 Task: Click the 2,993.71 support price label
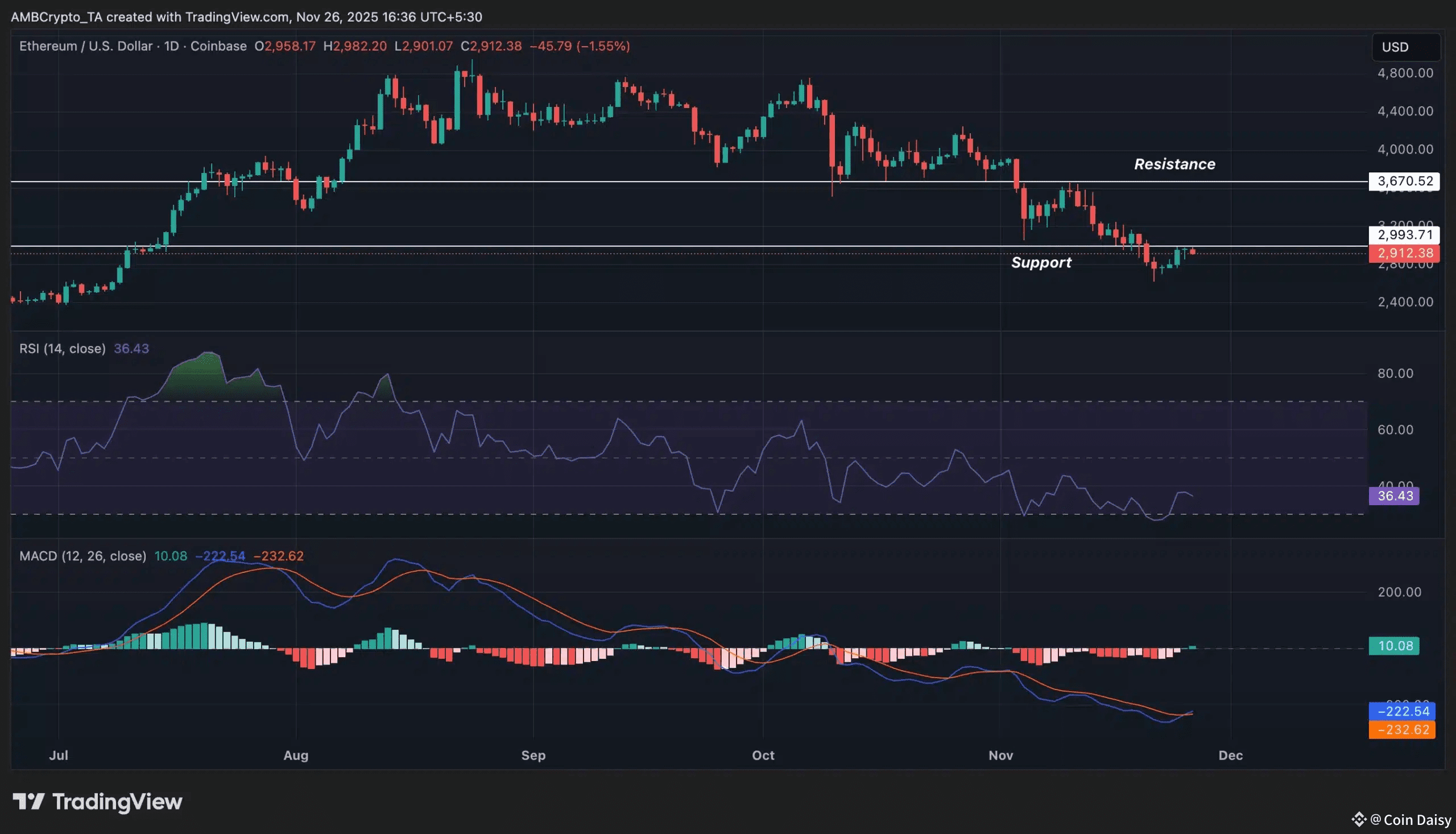[1404, 235]
